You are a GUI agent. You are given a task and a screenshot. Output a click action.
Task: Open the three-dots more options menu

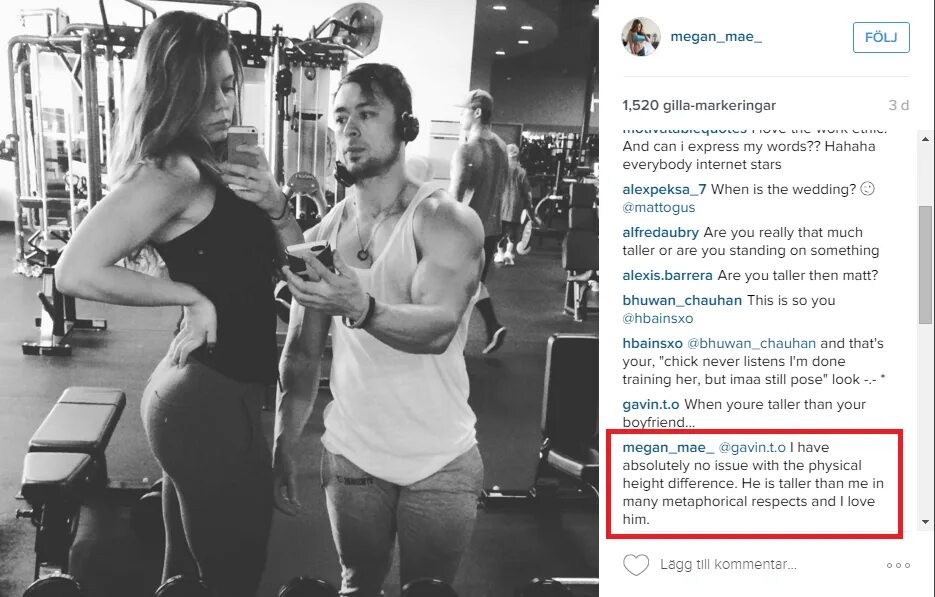point(898,565)
